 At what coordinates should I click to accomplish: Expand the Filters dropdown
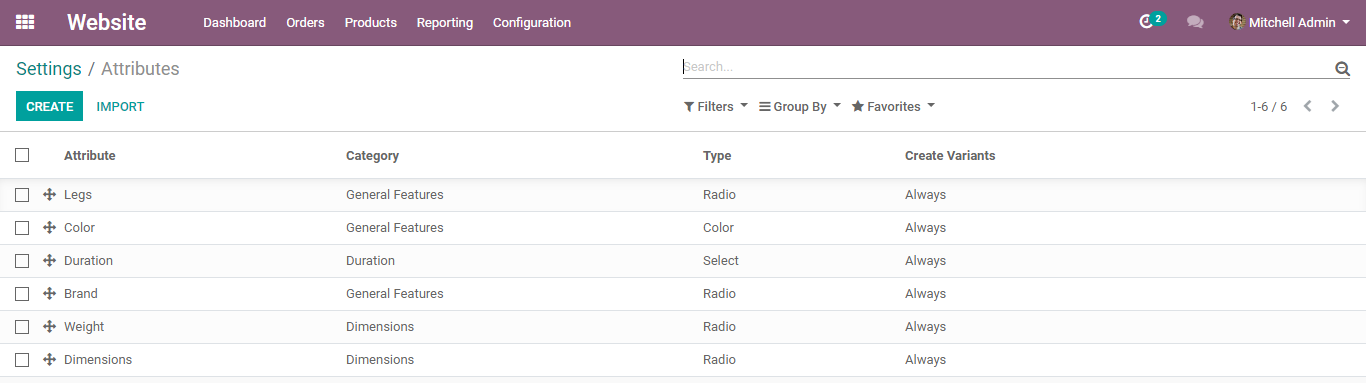[x=716, y=106]
